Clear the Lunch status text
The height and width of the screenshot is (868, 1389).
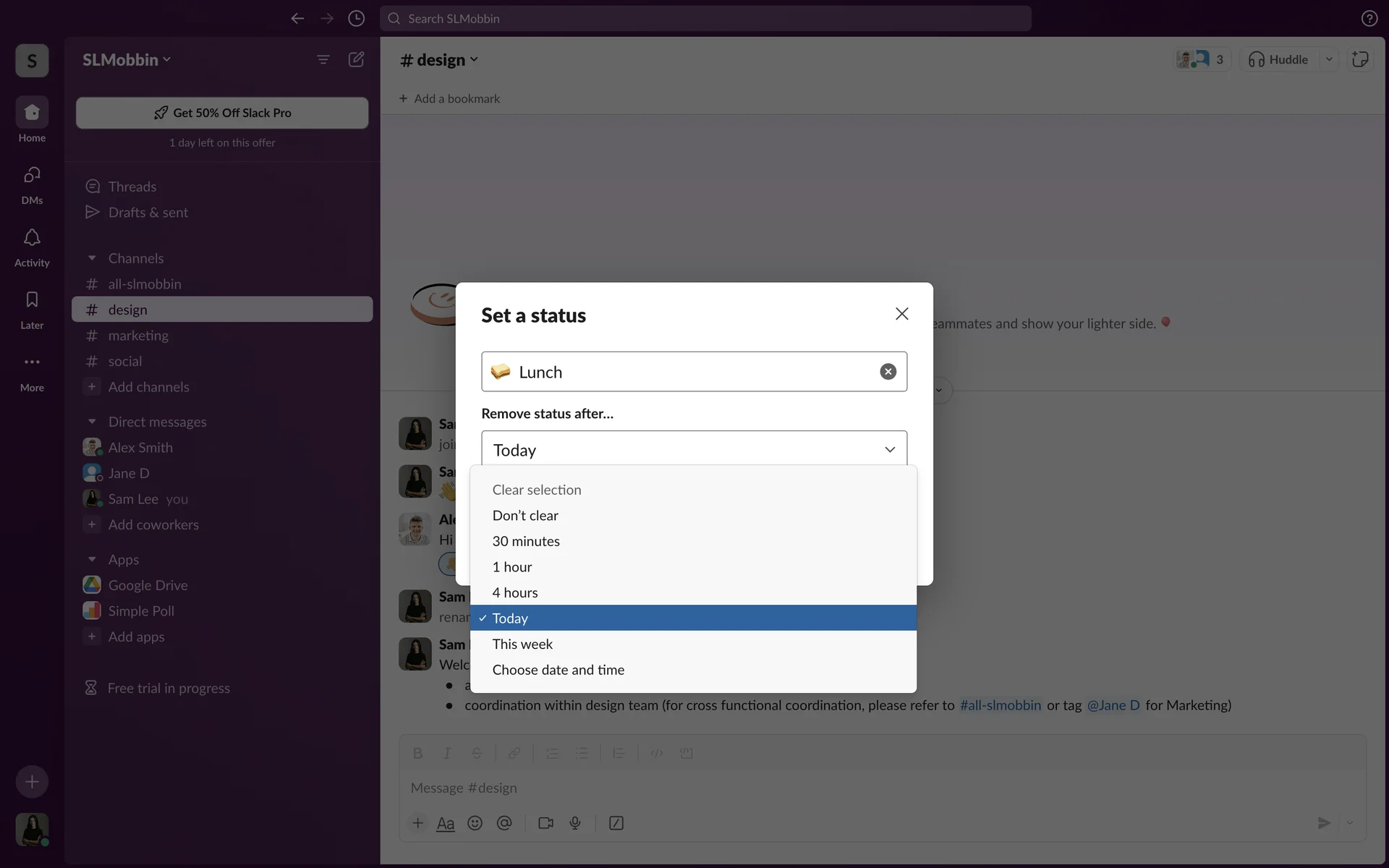tap(888, 372)
